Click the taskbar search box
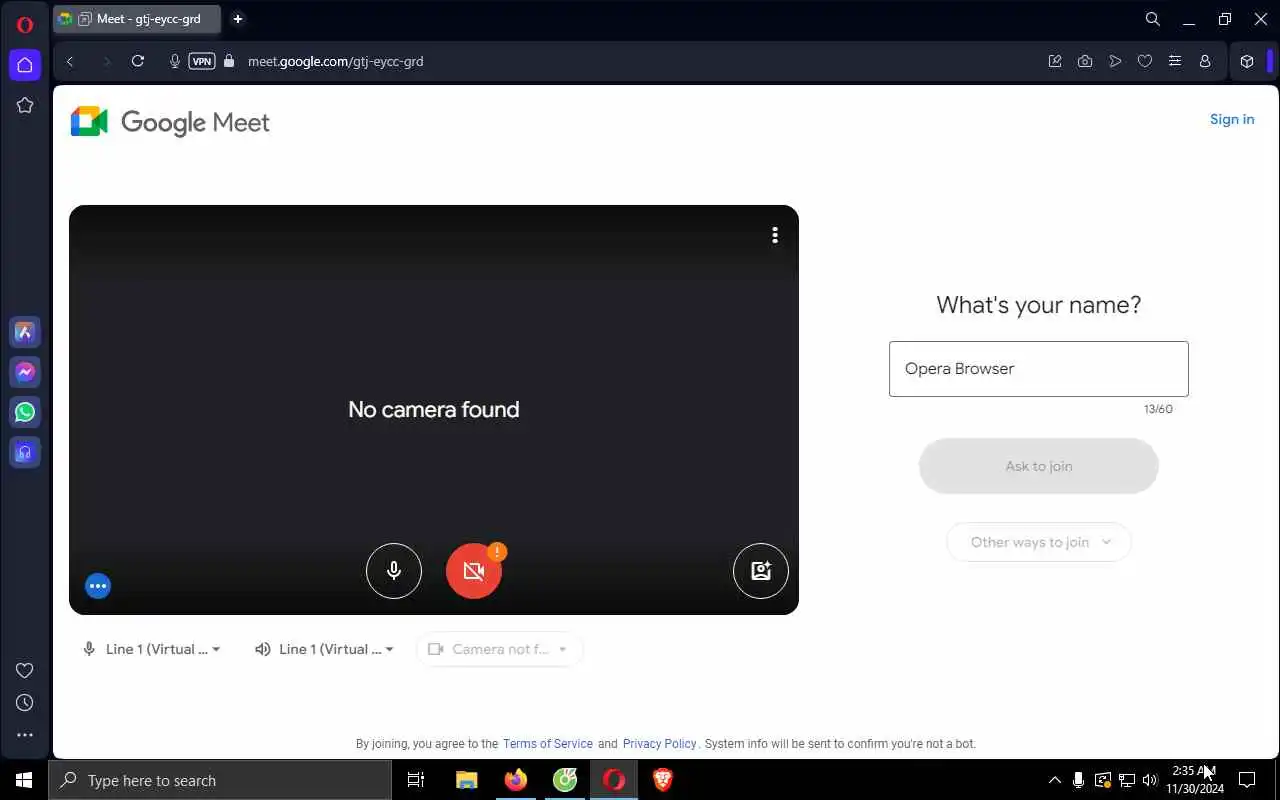The image size is (1280, 800). pos(220,780)
